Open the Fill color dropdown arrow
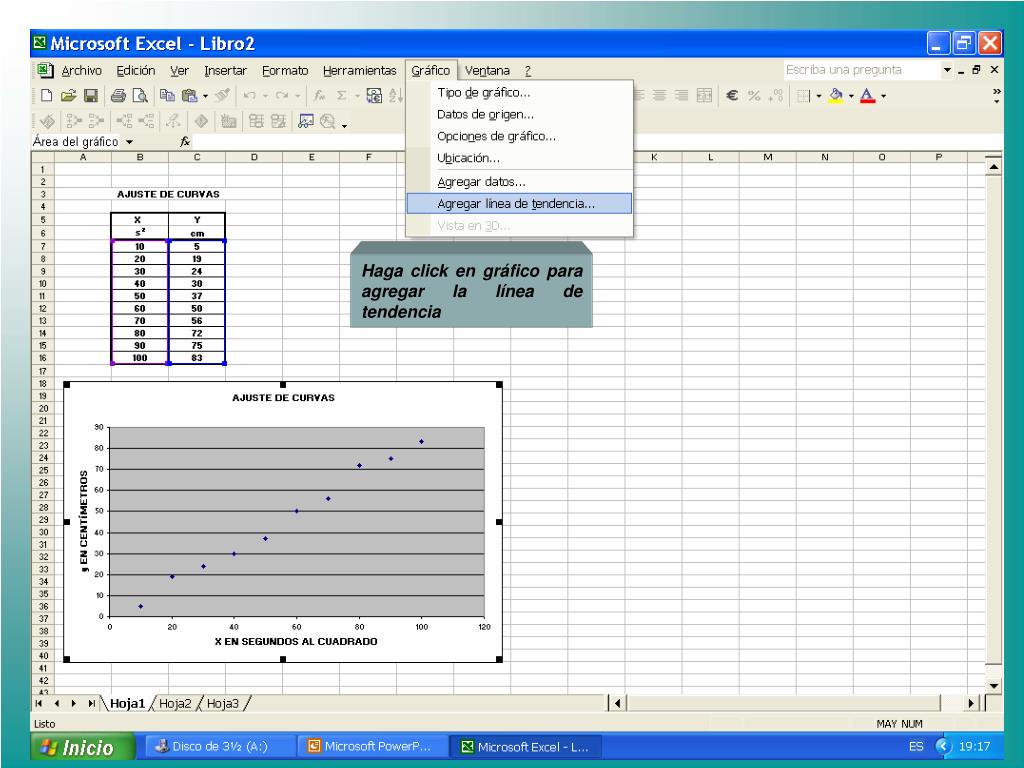 point(851,96)
